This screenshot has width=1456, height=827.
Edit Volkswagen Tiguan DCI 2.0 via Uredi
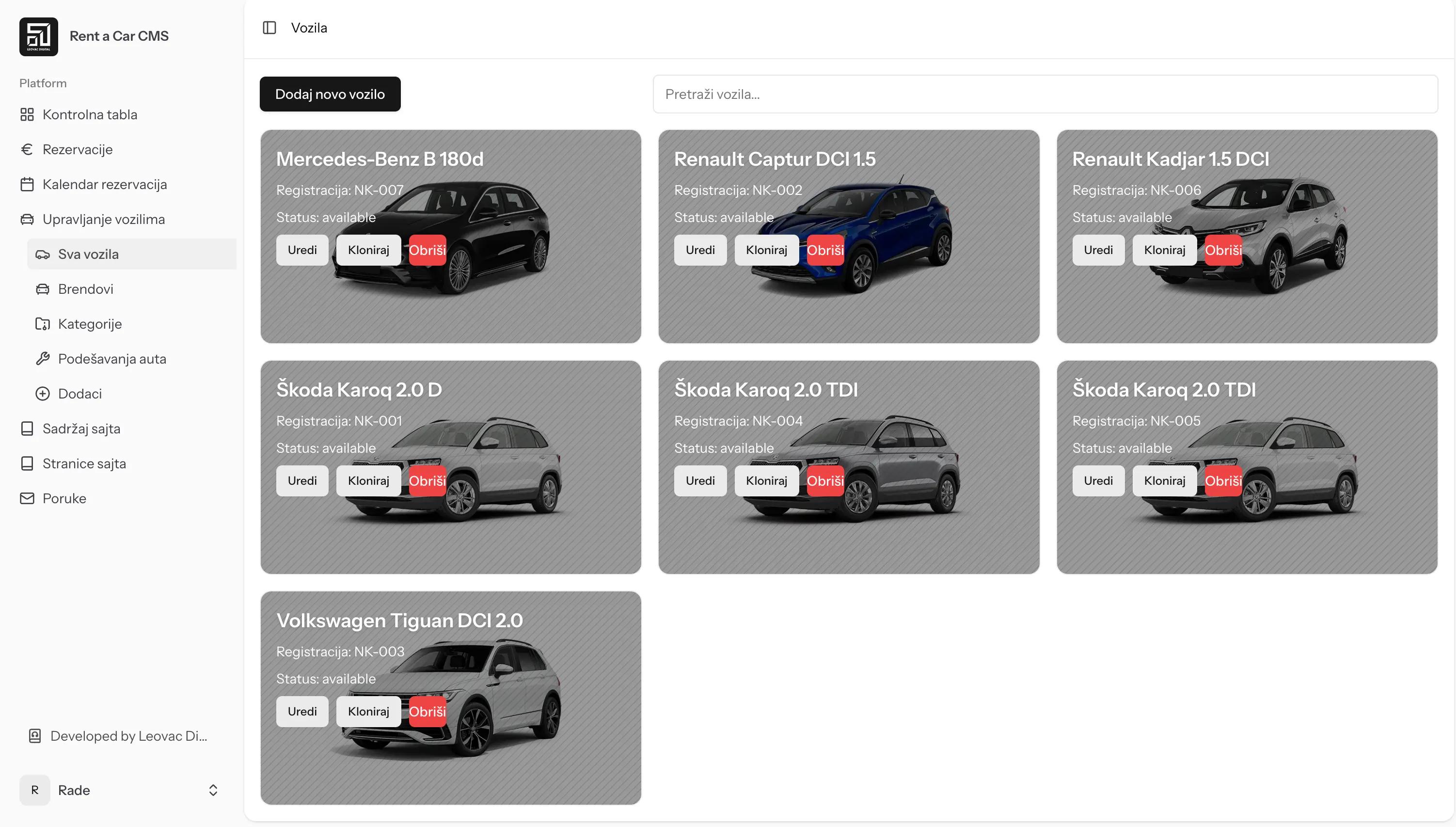coord(301,711)
